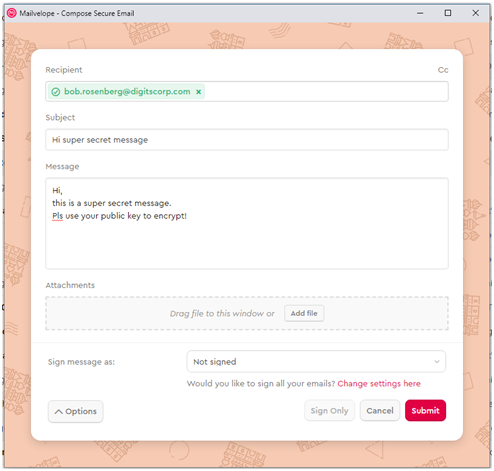Click the Submit button
The width and height of the screenshot is (494, 471).
coord(425,411)
